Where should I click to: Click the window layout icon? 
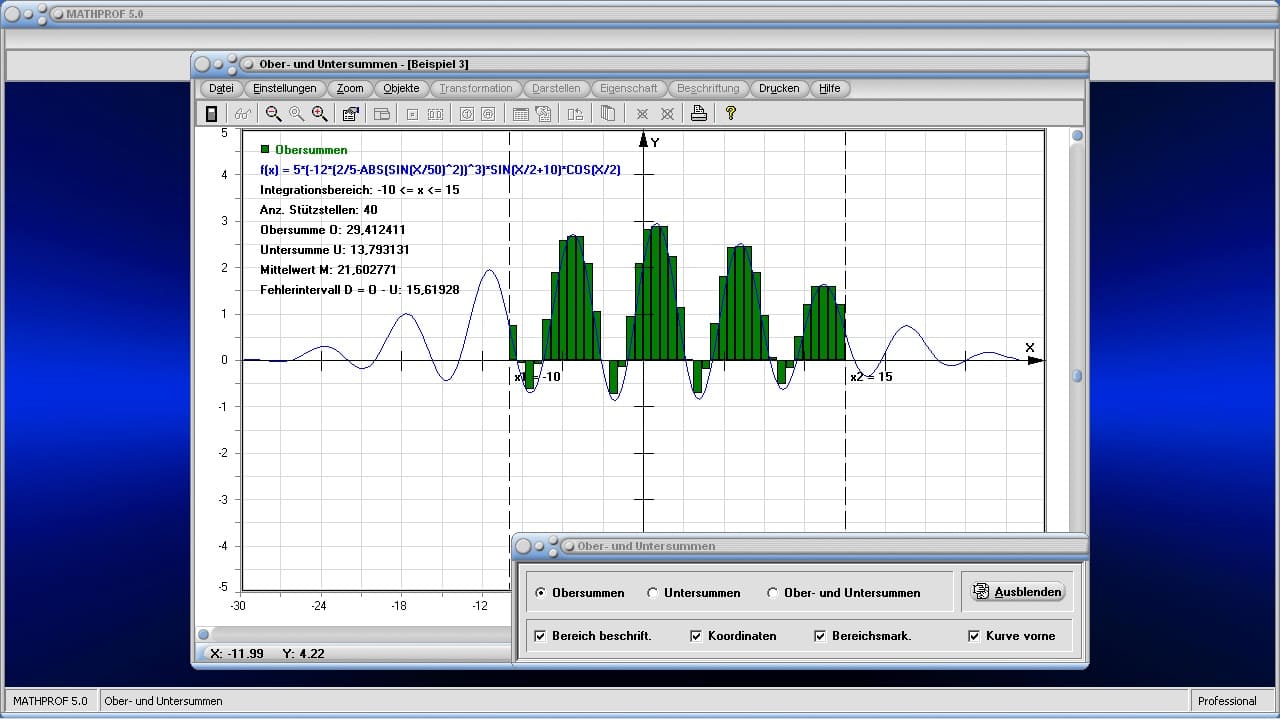pyautogui.click(x=381, y=114)
